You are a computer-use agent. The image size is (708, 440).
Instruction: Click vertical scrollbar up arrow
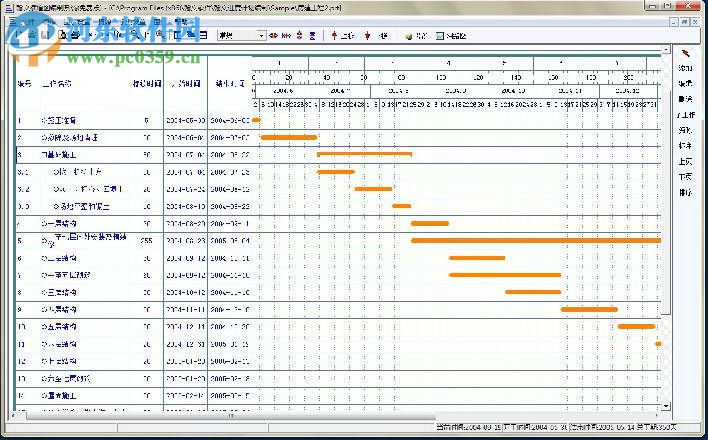point(666,49)
